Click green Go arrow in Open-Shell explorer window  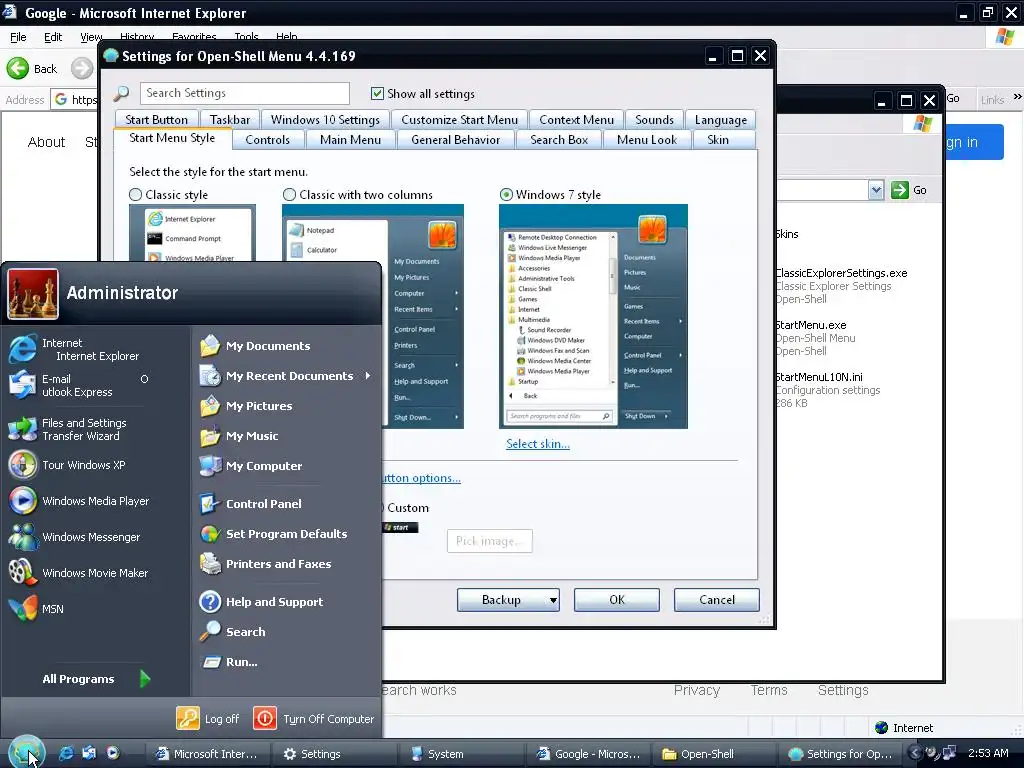click(900, 190)
